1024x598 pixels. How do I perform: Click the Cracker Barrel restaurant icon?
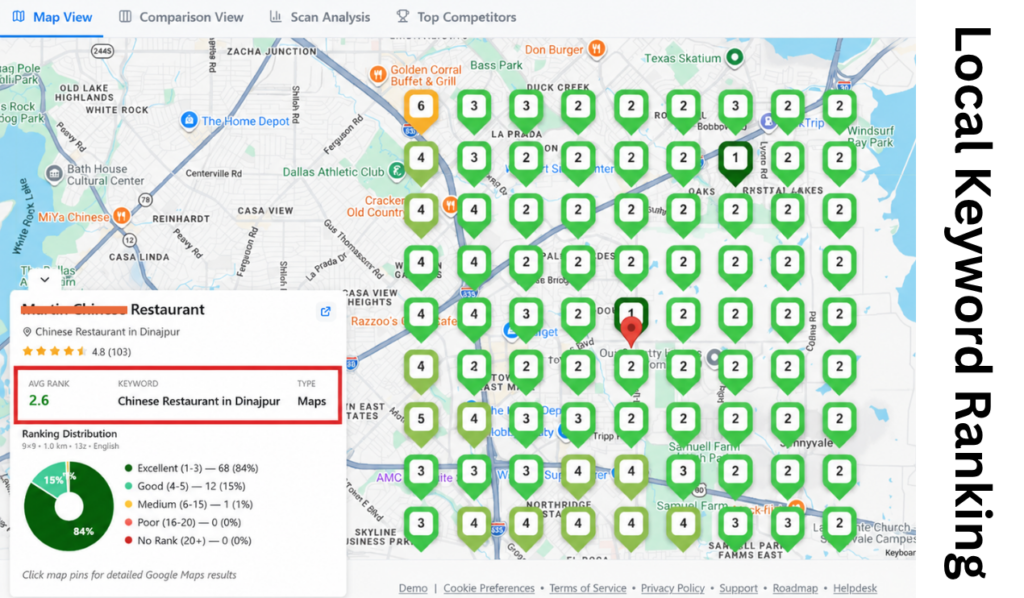(x=450, y=205)
